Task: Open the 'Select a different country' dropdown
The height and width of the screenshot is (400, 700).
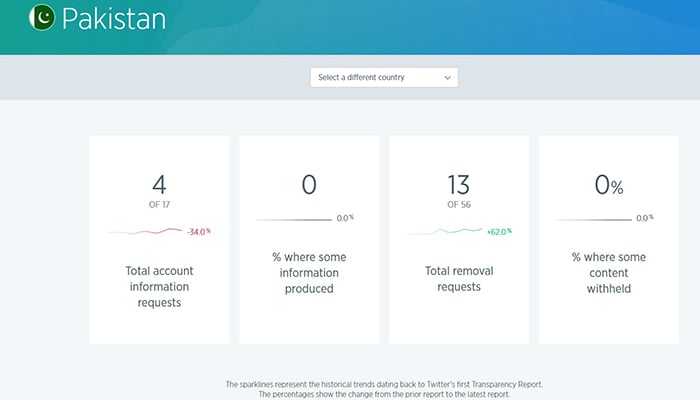Action: tap(384, 77)
